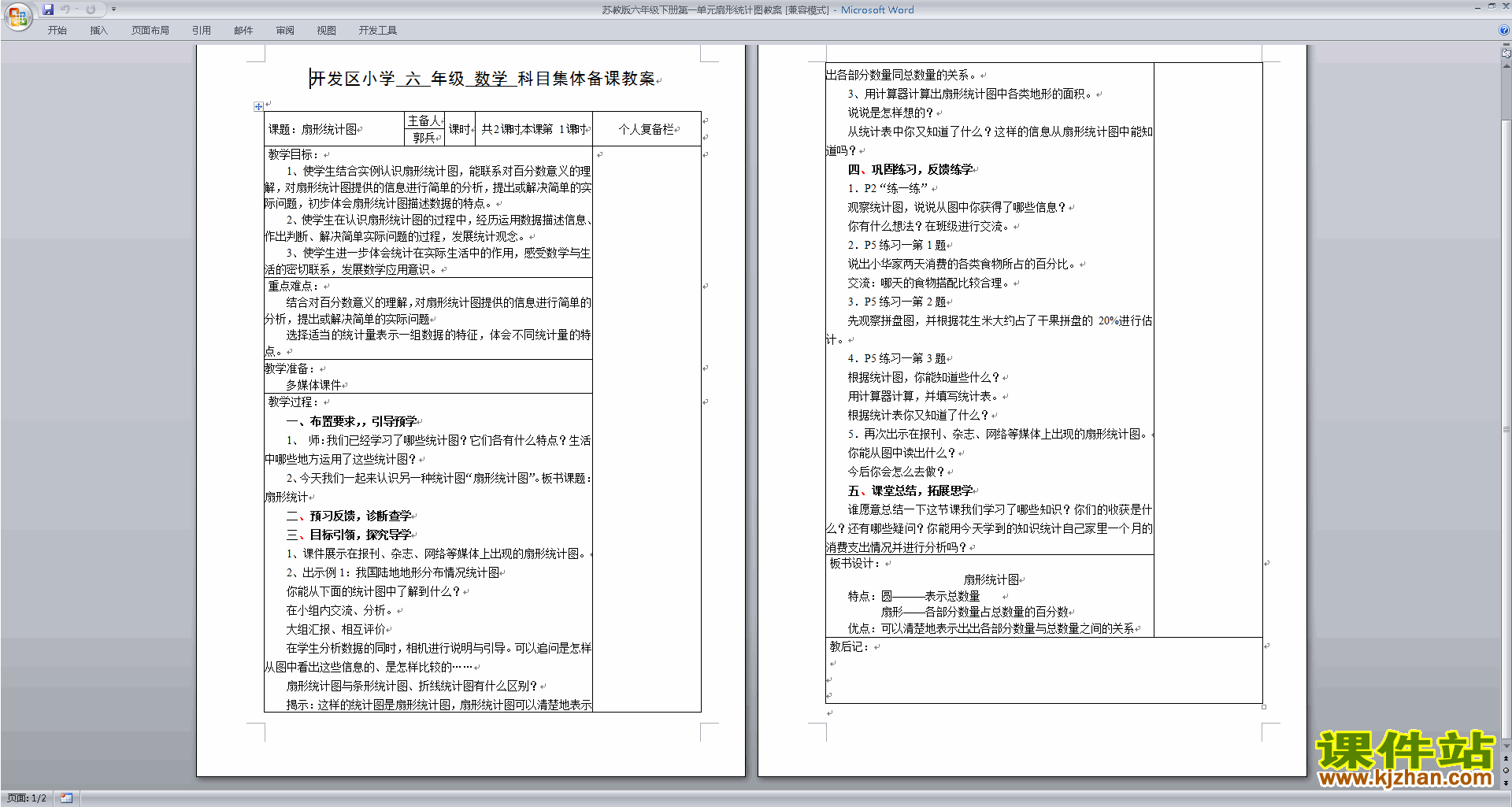Click the 板书设计： label on page two
This screenshot has width=1512, height=807.
point(856,563)
